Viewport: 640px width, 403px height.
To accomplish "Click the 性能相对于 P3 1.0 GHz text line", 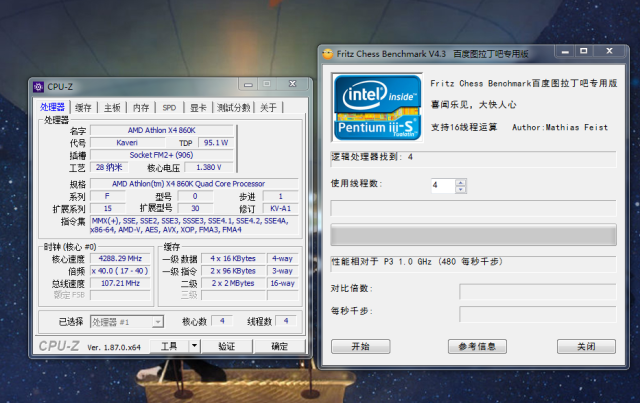I will click(417, 261).
